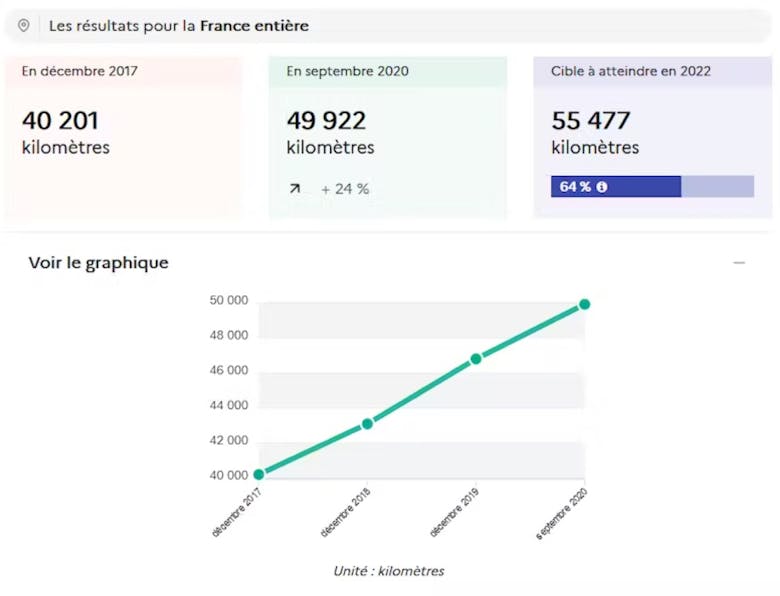Select the "Cible à atteindre en 2022" header
This screenshot has width=780, height=596.
(630, 71)
